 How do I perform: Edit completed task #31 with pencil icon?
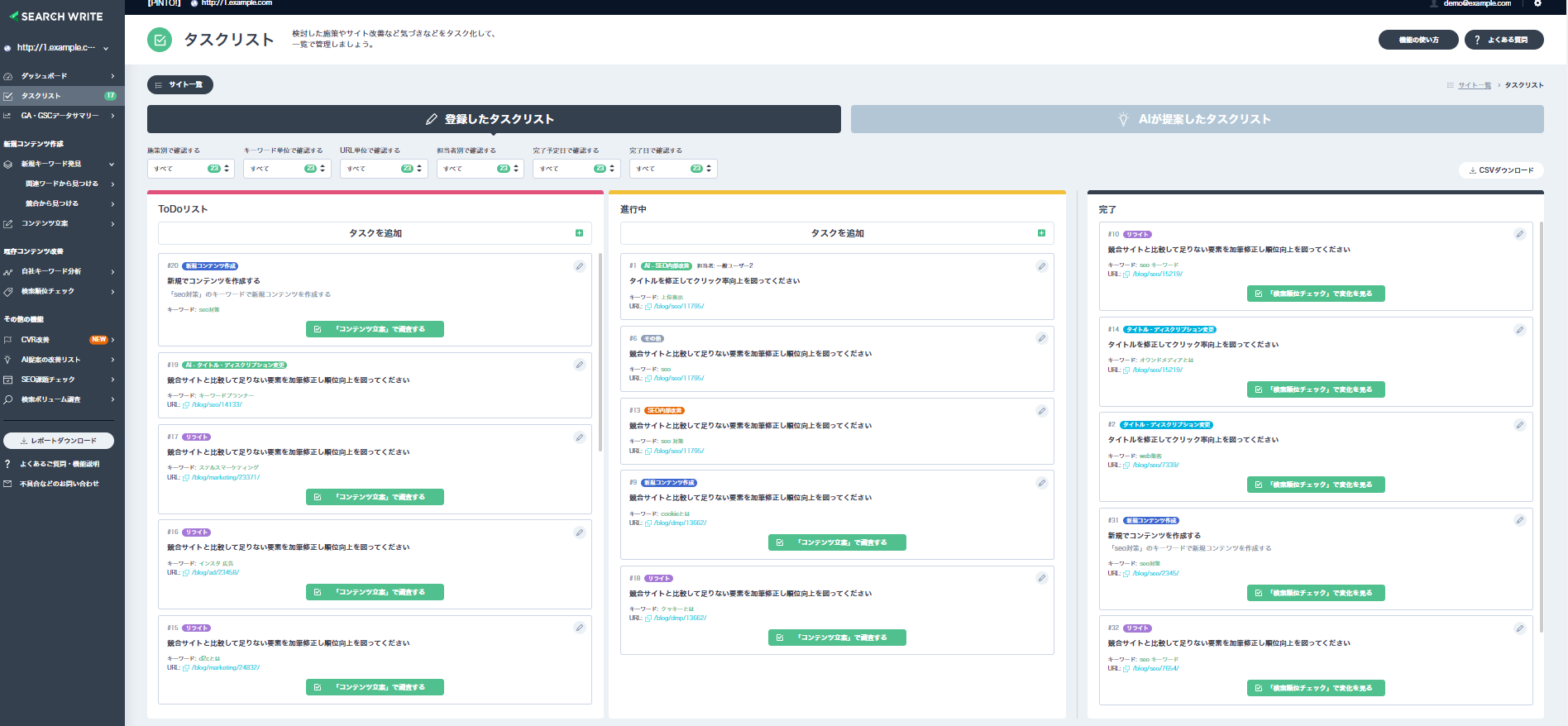click(1520, 520)
